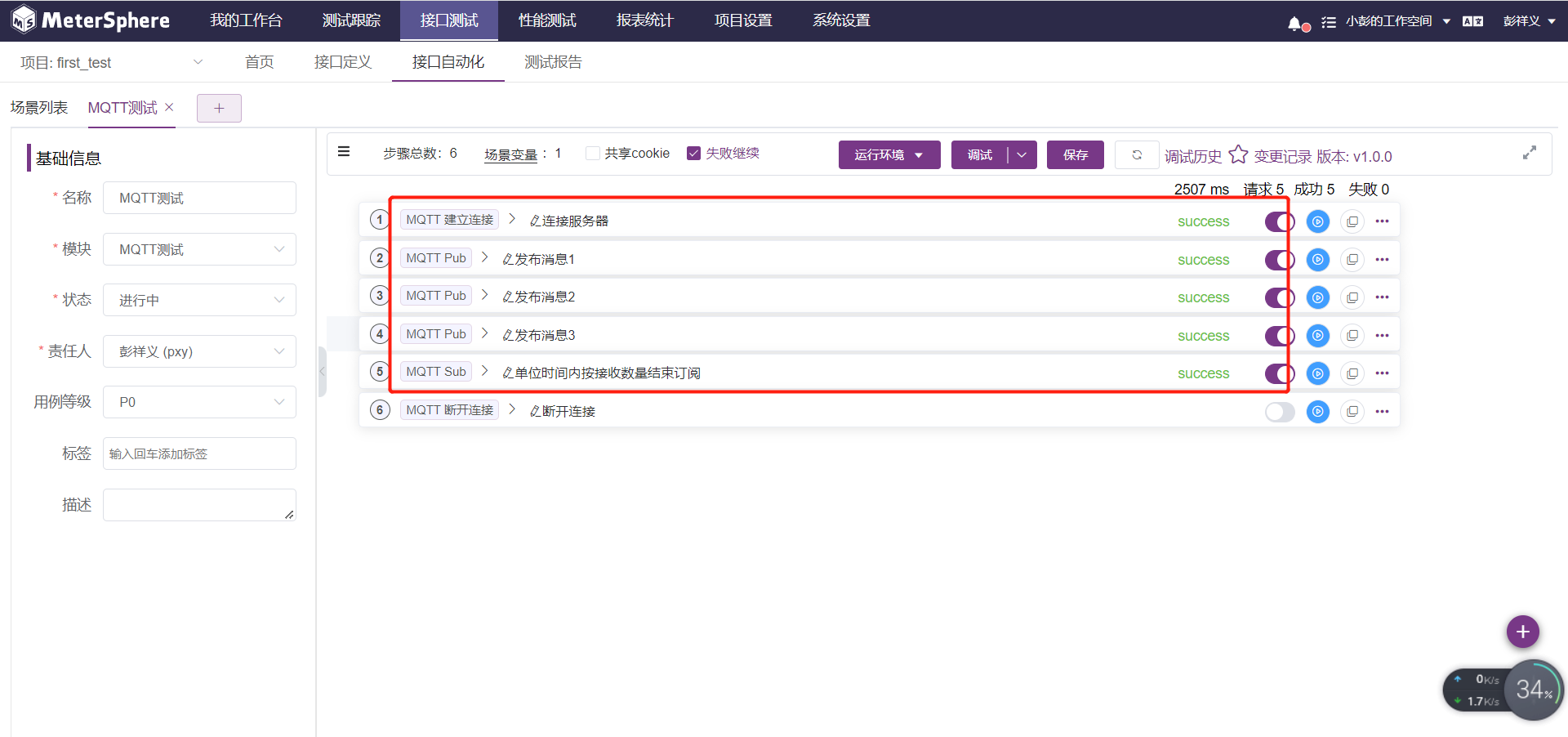The height and width of the screenshot is (737, 1568).
Task: Disable step 5 MQTT Sub 单位时间订阅
Action: coord(1280,373)
